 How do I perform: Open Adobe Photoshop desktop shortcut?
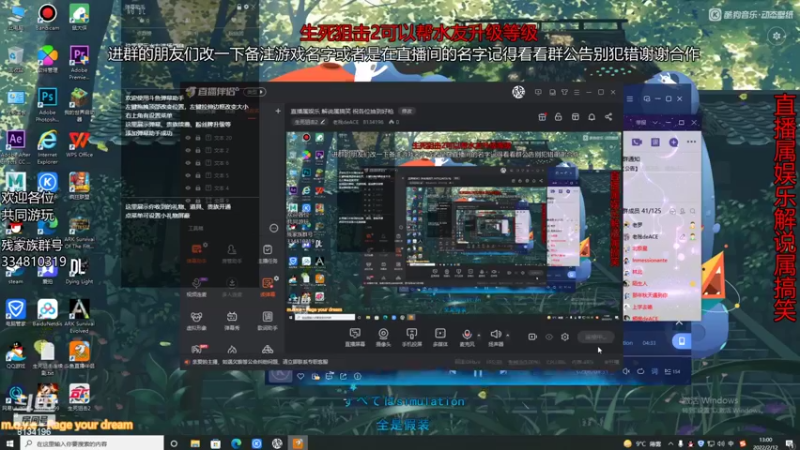[x=47, y=105]
